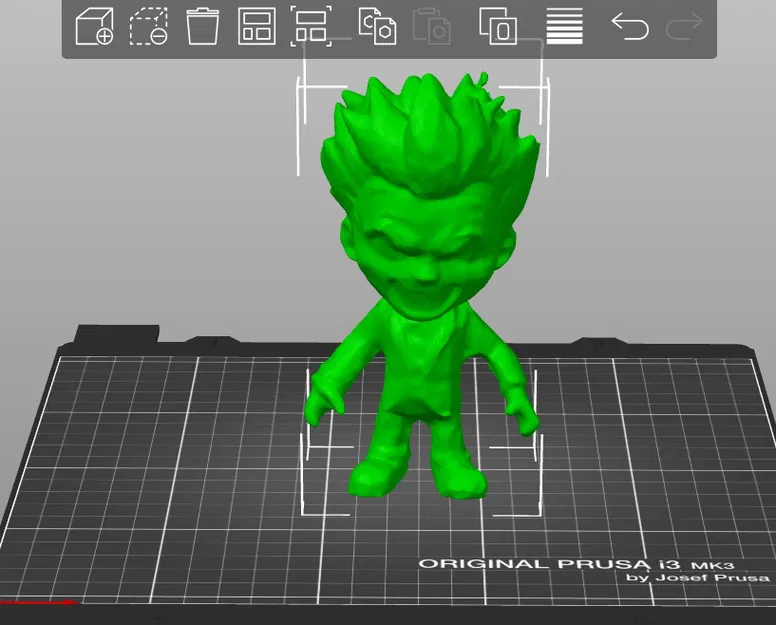Screen dimensions: 776x625
Task: Click the Copy icon
Action: (x=377, y=27)
